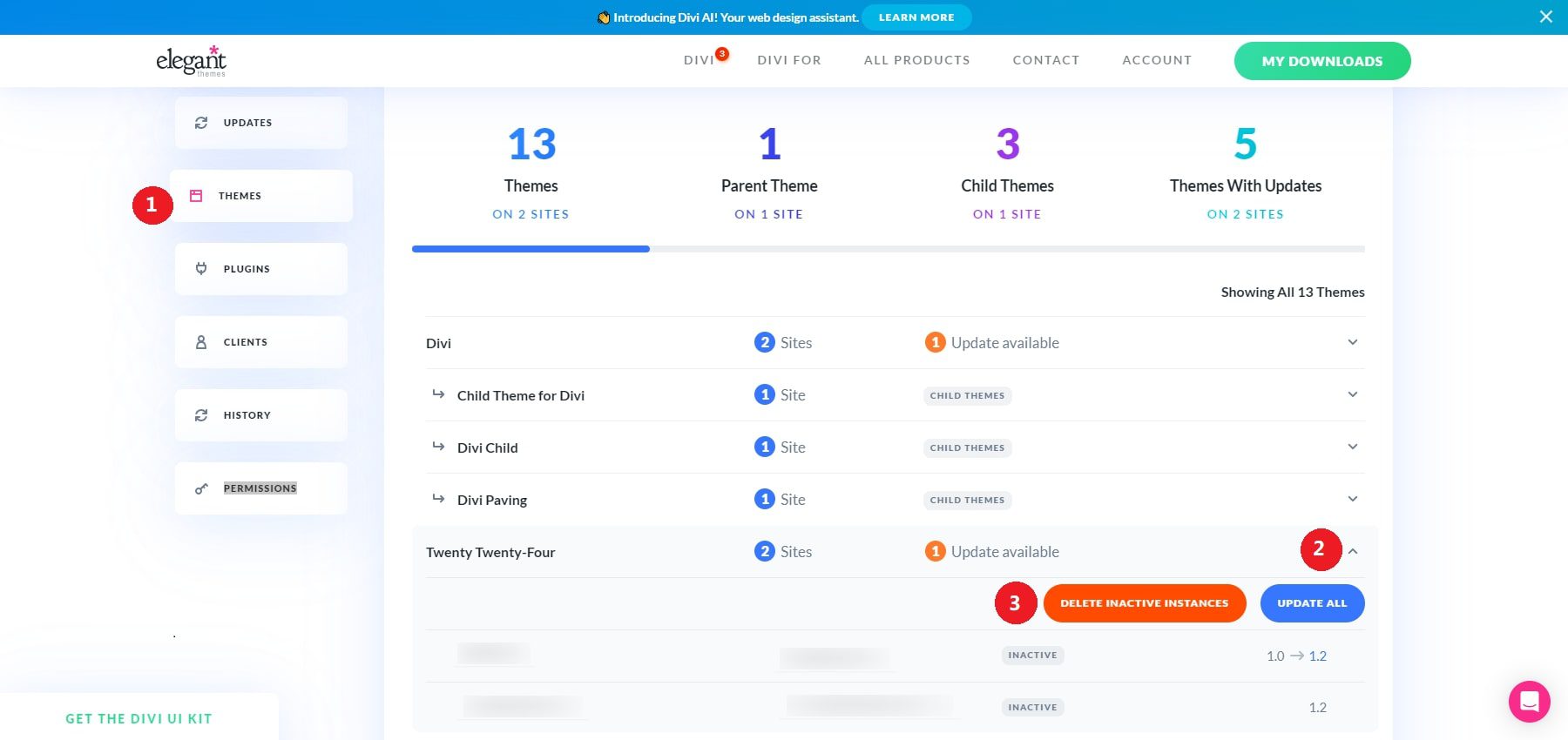1568x740 pixels.
Task: Click Child Themes tag on Divi Child row
Action: click(x=967, y=447)
